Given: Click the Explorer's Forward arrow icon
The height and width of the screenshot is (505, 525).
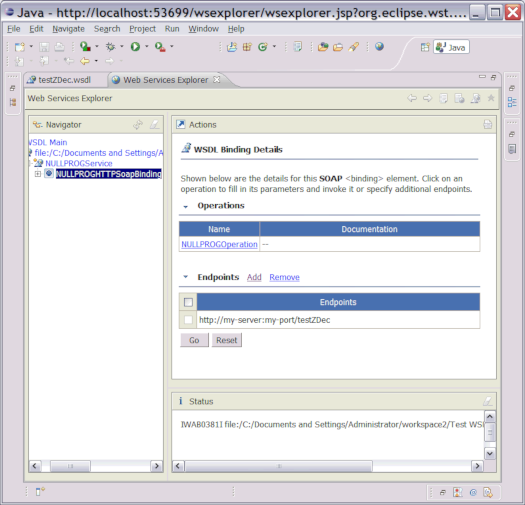Looking at the screenshot, I should point(427,98).
